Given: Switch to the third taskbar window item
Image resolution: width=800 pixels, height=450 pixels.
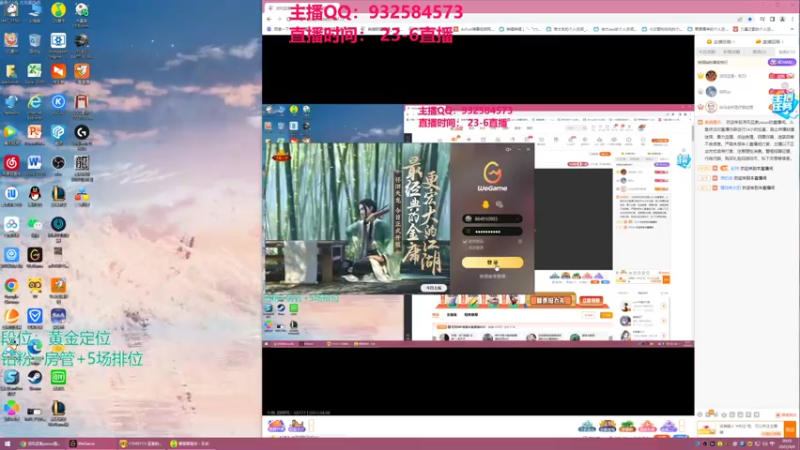Looking at the screenshot, I should 141,444.
